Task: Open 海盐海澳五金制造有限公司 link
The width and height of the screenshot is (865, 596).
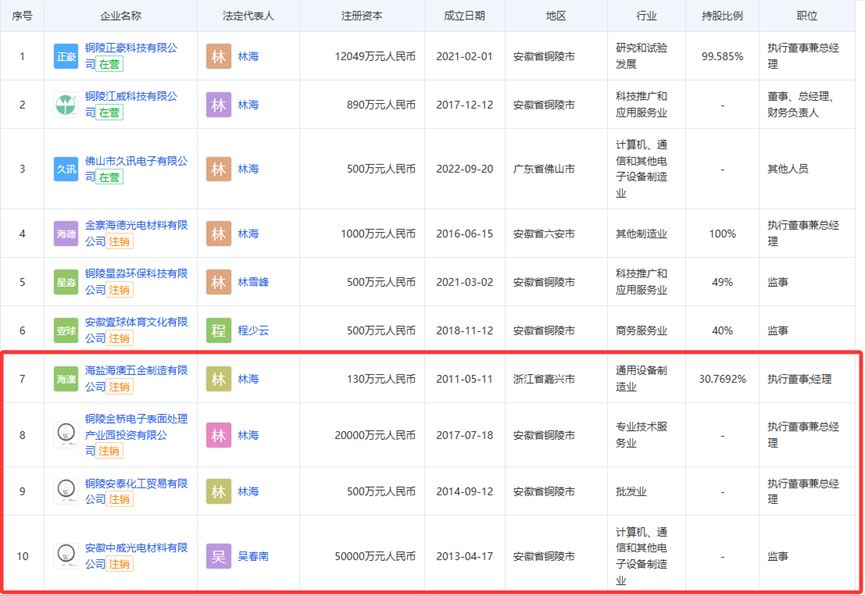Action: click(136, 379)
